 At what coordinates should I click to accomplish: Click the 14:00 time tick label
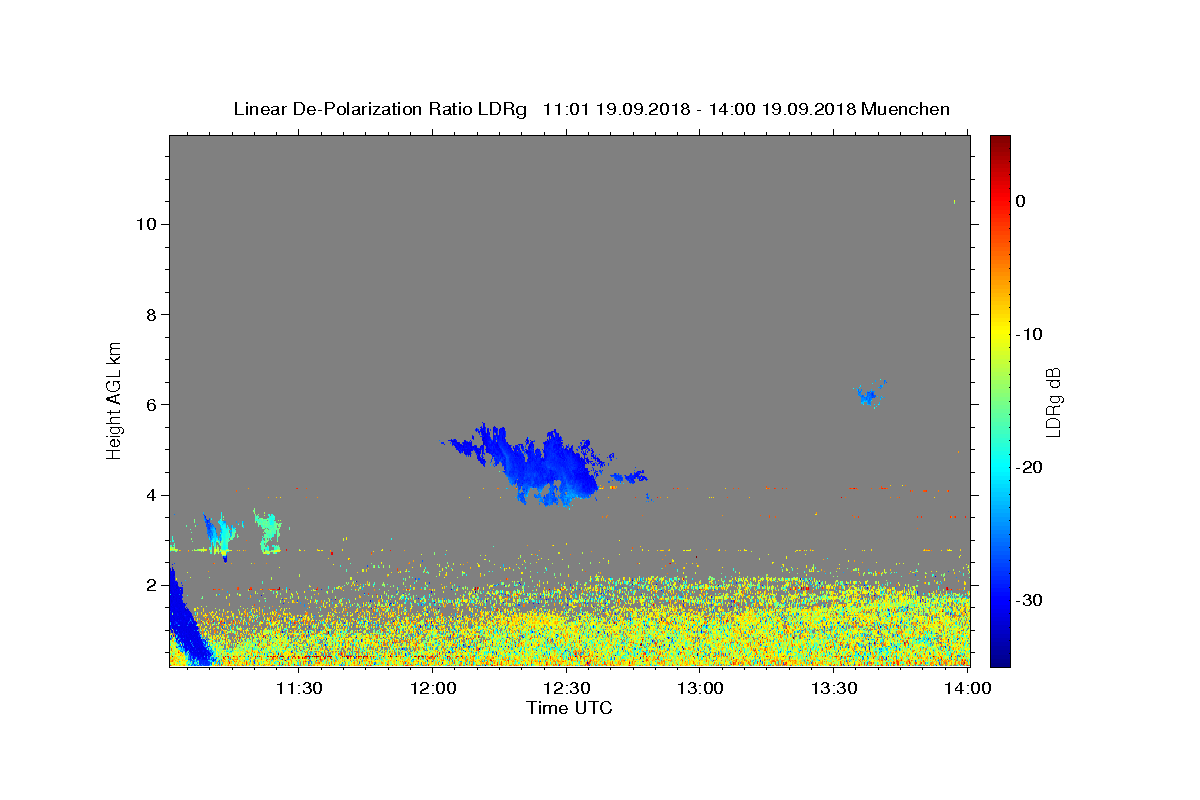coord(969,688)
